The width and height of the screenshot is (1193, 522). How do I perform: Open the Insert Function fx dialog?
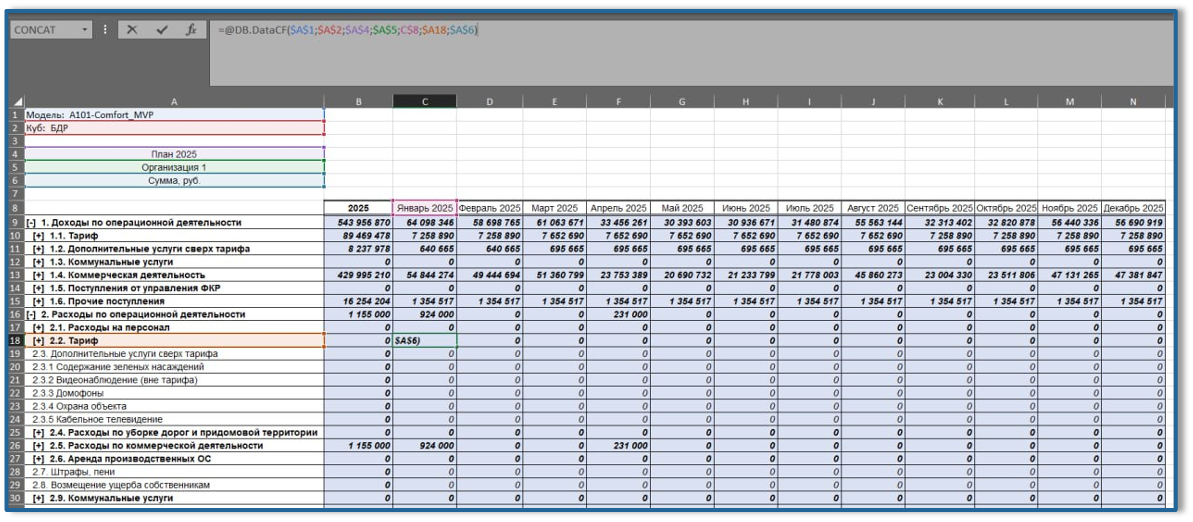[x=190, y=30]
